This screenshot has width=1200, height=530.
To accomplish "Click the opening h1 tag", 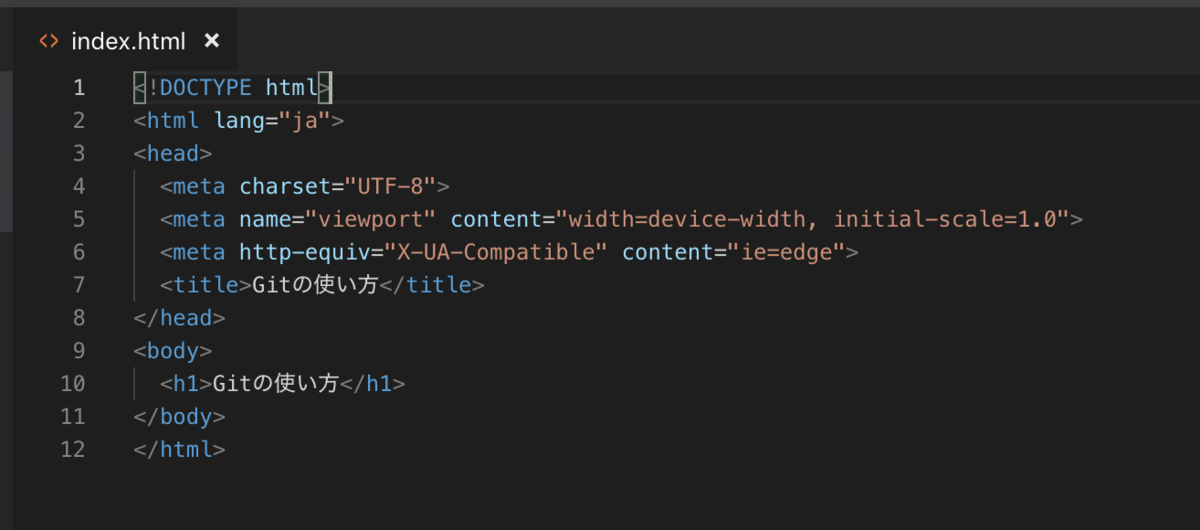I will pos(186,384).
